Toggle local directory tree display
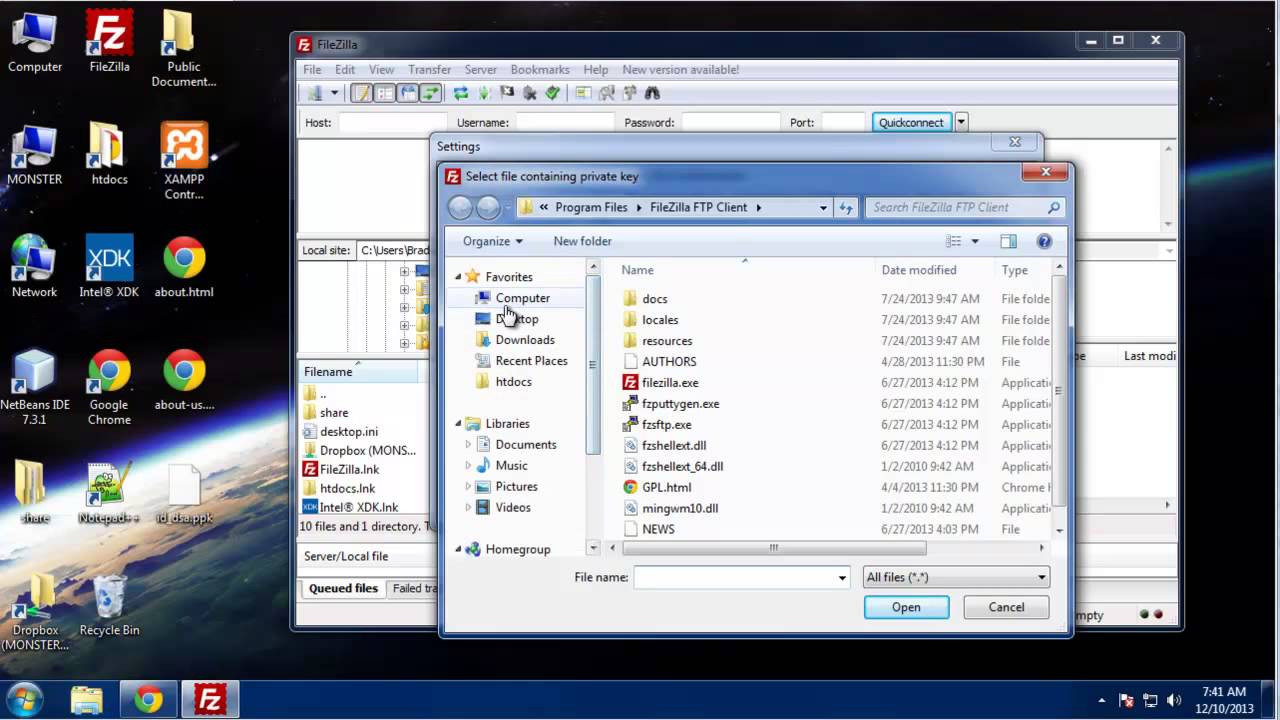The height and width of the screenshot is (720, 1280). tap(385, 93)
